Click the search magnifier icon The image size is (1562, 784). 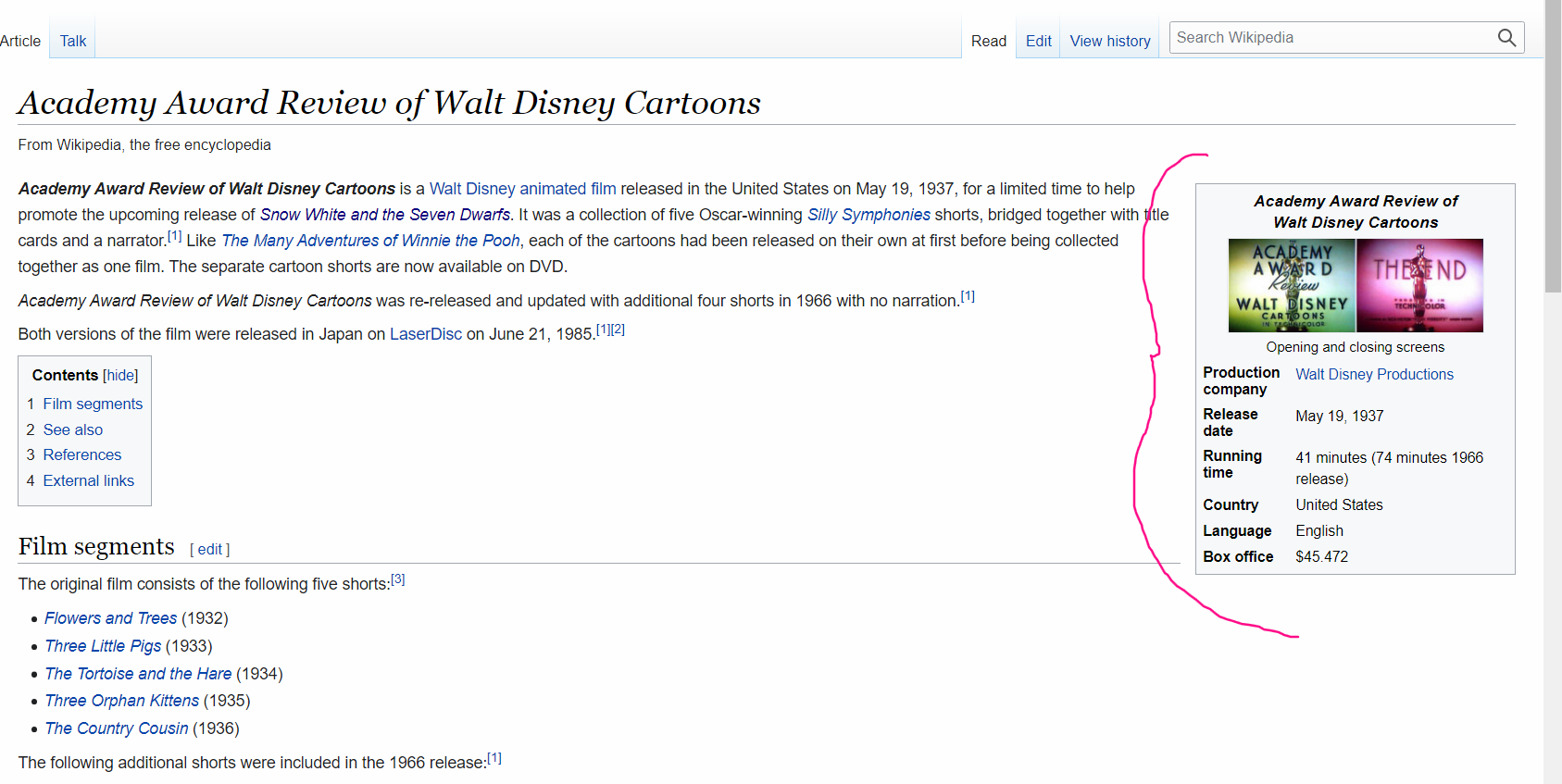pyautogui.click(x=1506, y=38)
